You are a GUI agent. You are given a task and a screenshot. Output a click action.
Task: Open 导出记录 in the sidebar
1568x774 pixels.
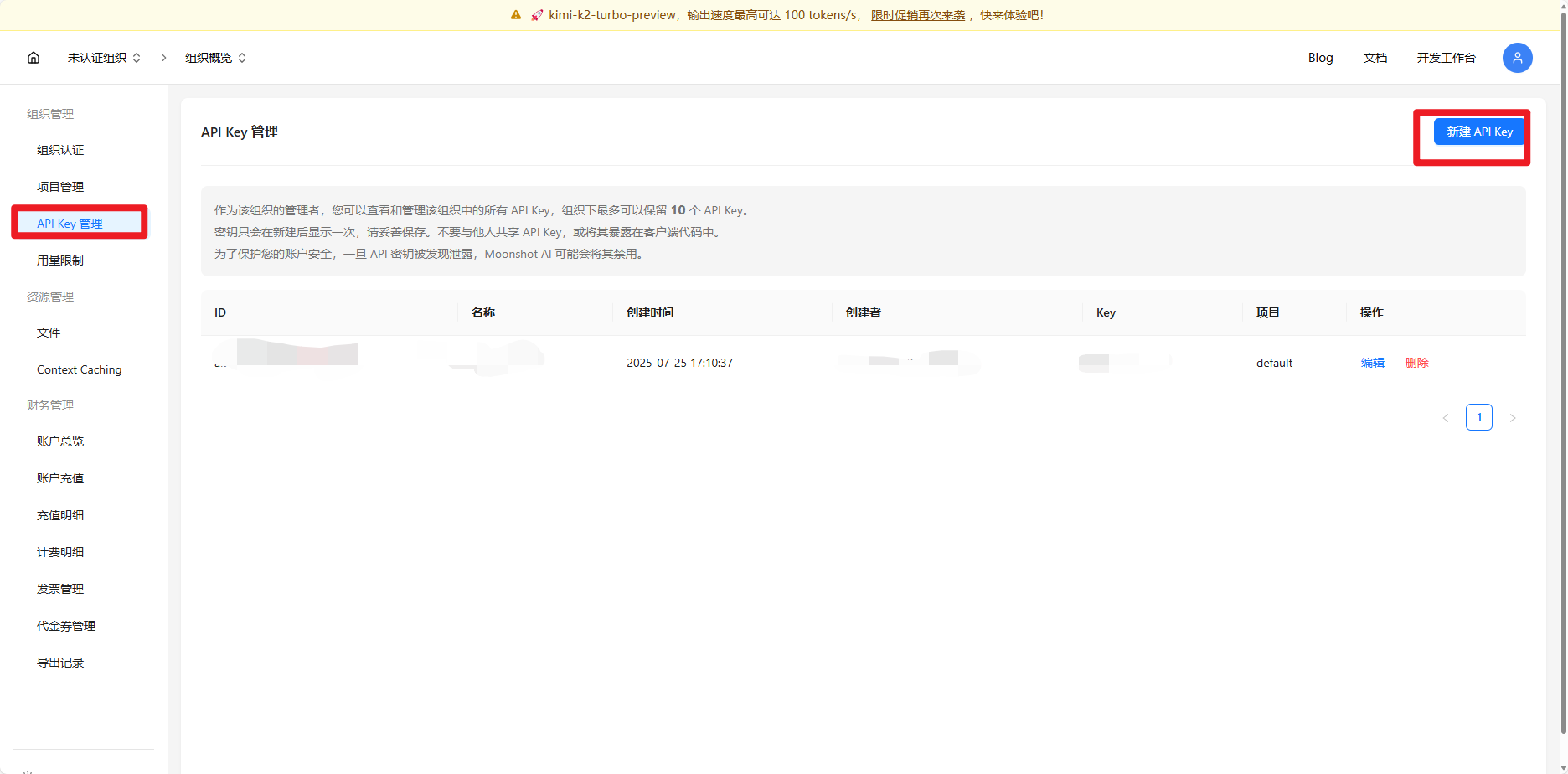click(60, 663)
